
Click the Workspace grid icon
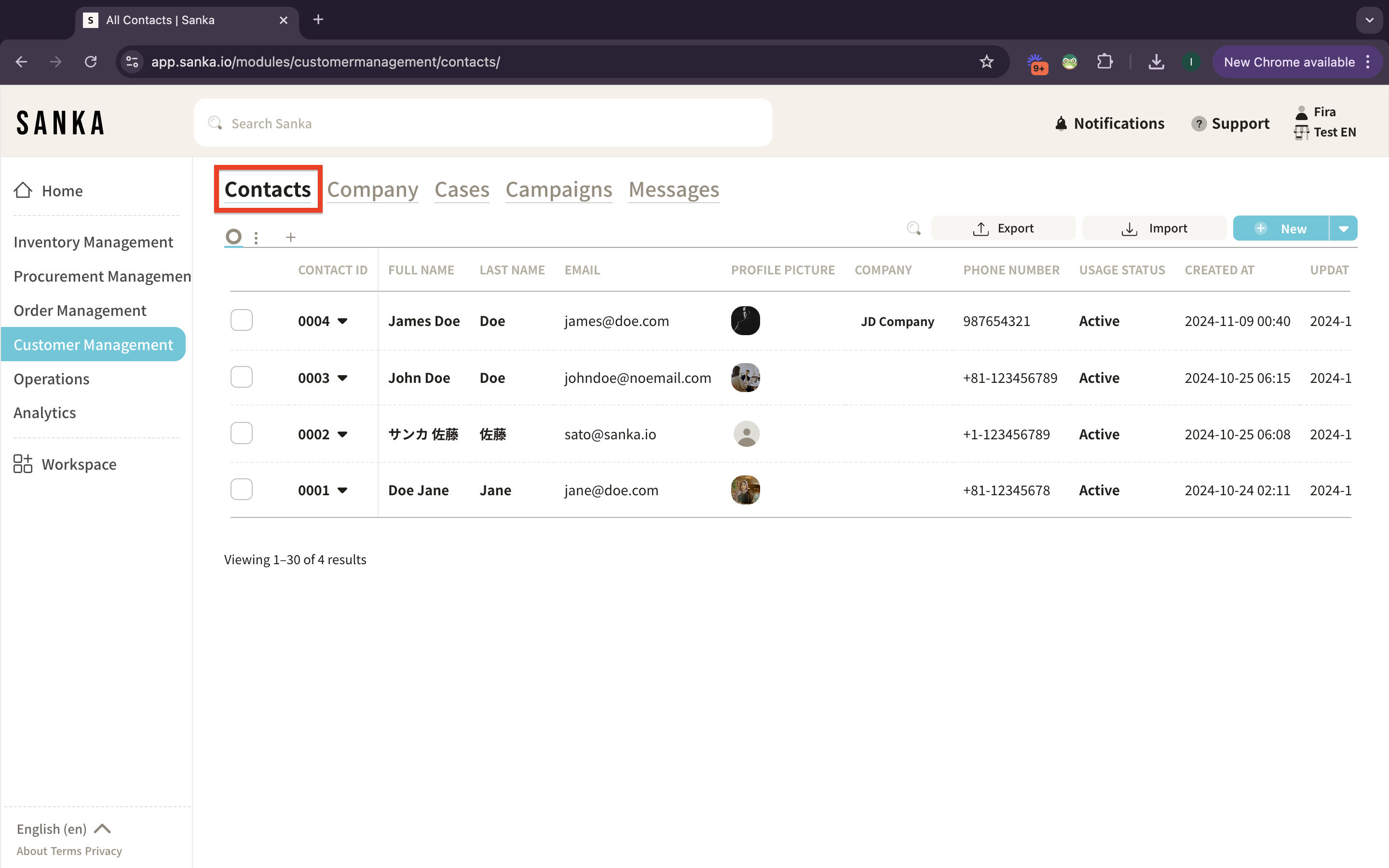(23, 464)
